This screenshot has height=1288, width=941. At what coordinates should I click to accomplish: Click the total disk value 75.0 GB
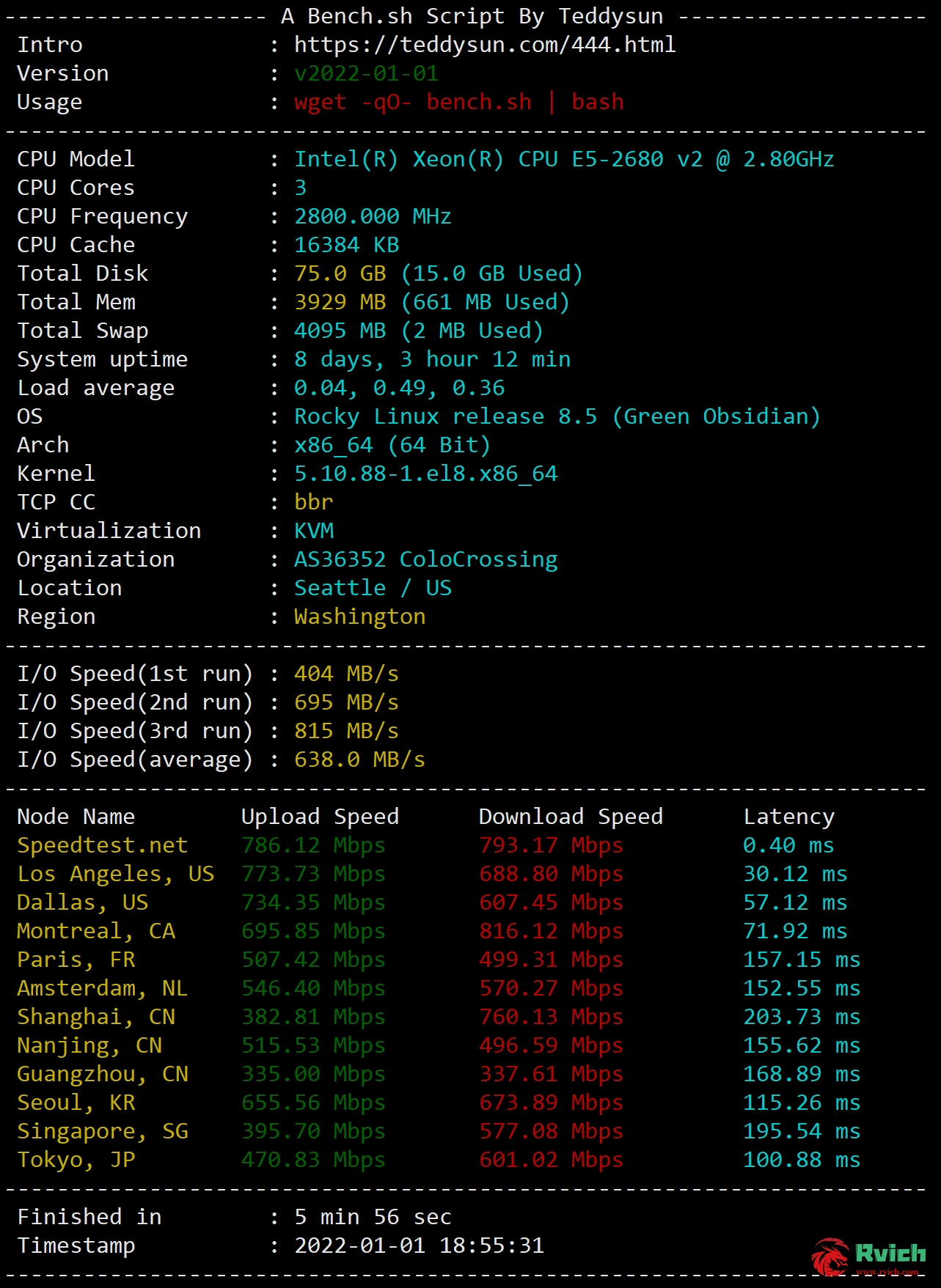tap(340, 273)
